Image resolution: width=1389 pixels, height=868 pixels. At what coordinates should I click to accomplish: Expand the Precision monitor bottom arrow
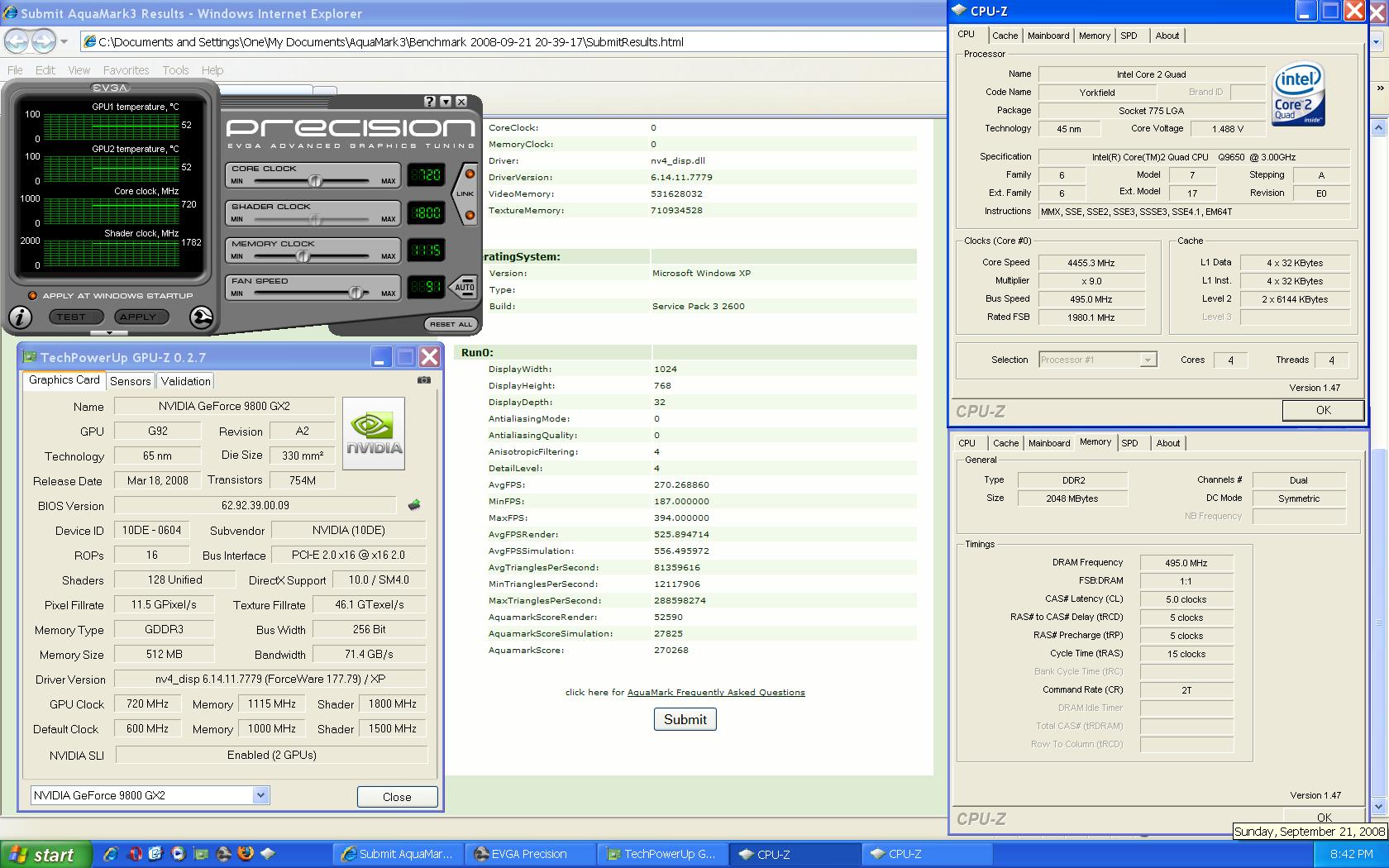coord(109,332)
